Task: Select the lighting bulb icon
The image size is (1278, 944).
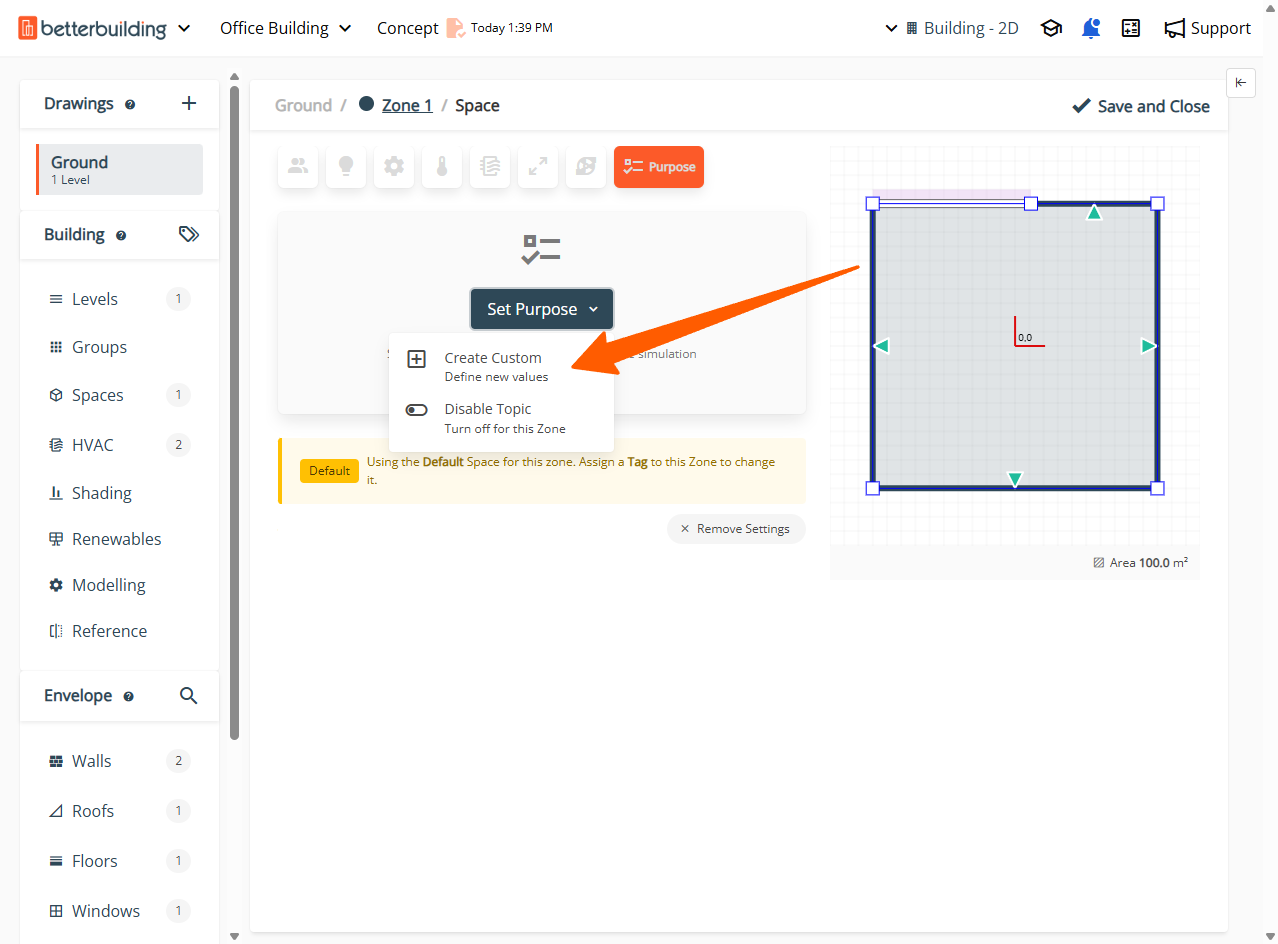Action: 346,167
